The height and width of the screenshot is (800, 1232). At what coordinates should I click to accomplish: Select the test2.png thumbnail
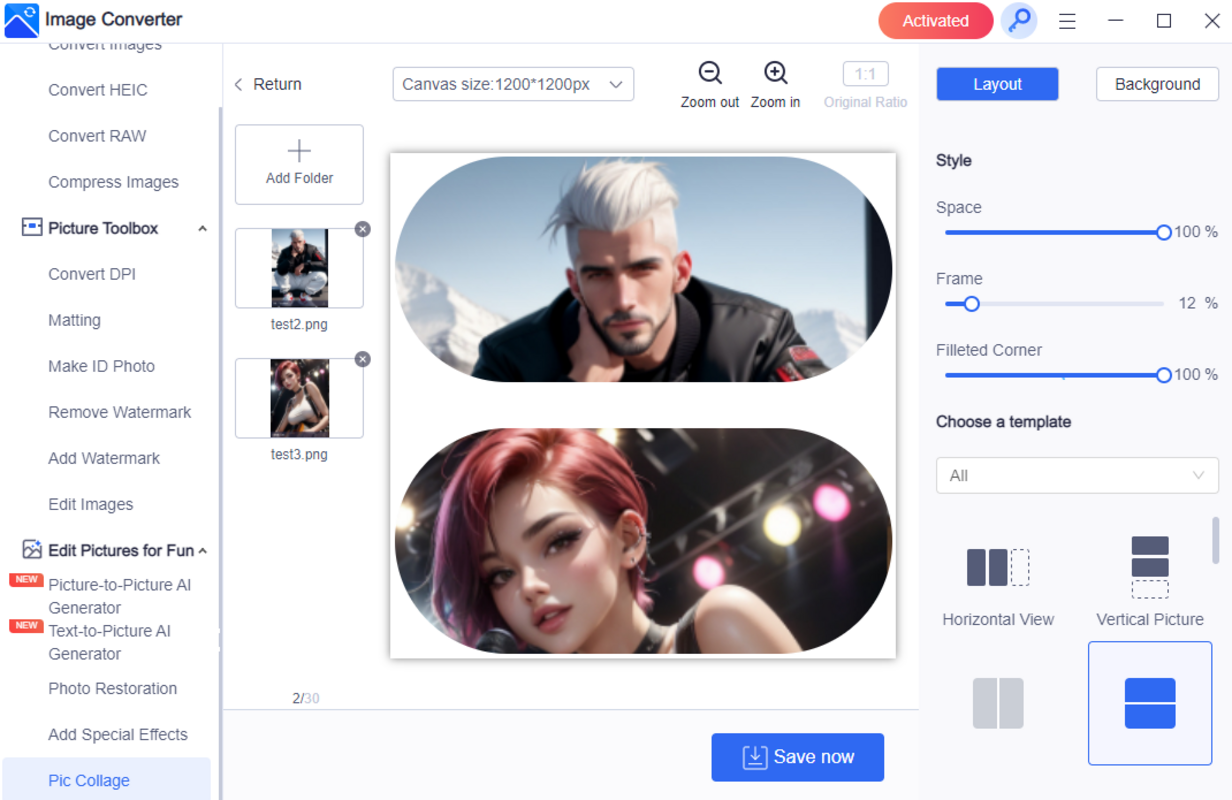tap(299, 268)
